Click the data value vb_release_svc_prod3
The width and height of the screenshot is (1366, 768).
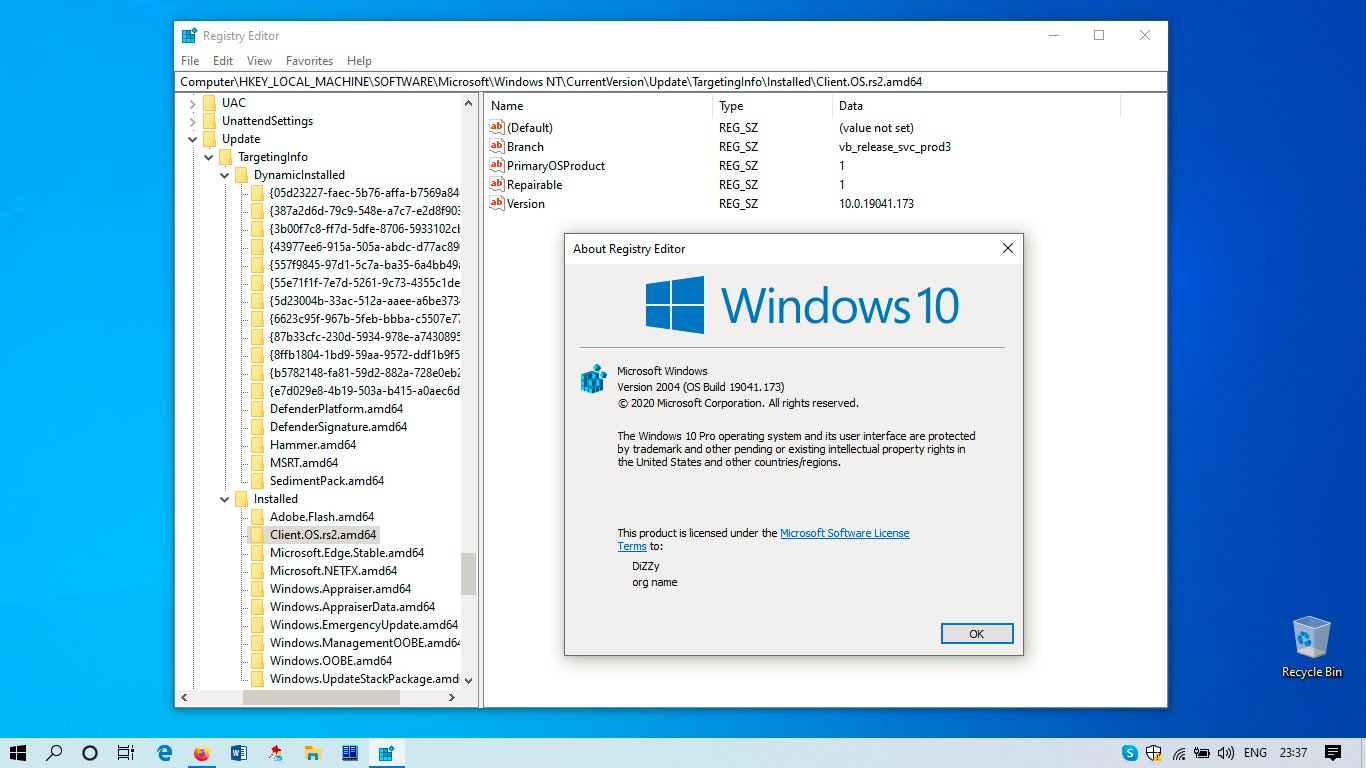(894, 147)
